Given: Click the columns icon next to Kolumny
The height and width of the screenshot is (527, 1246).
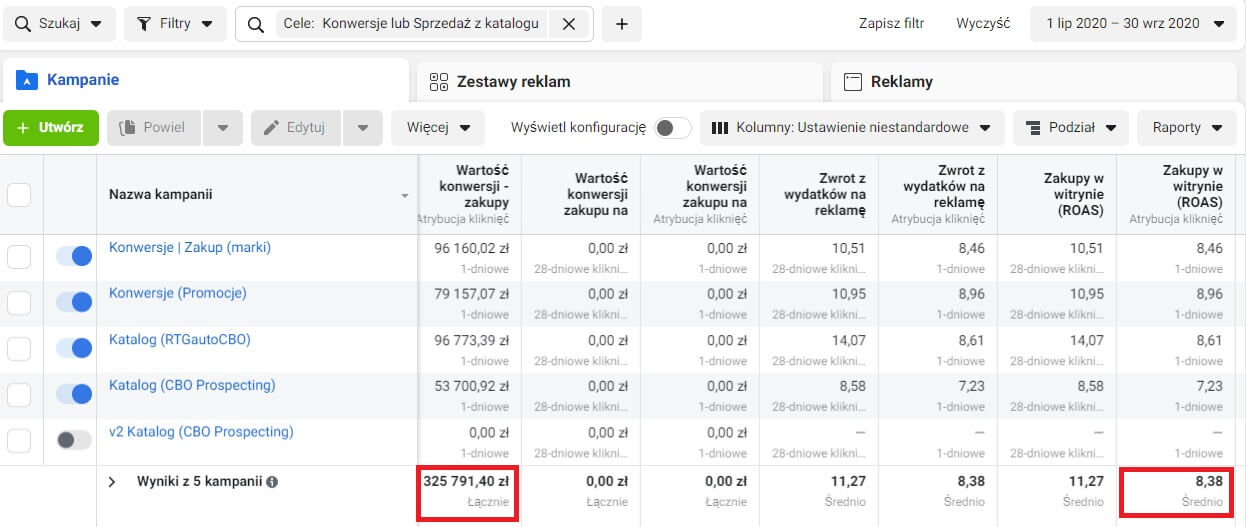Looking at the screenshot, I should [x=720, y=128].
